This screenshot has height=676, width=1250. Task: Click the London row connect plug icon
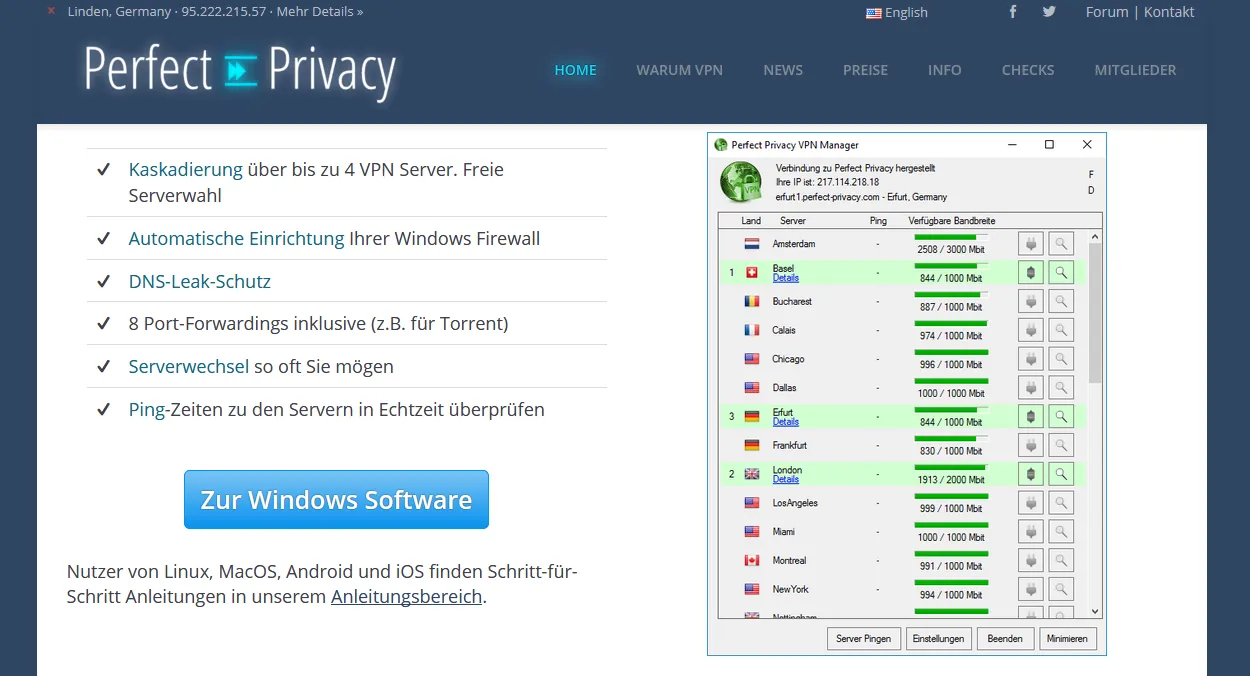pyautogui.click(x=1031, y=474)
